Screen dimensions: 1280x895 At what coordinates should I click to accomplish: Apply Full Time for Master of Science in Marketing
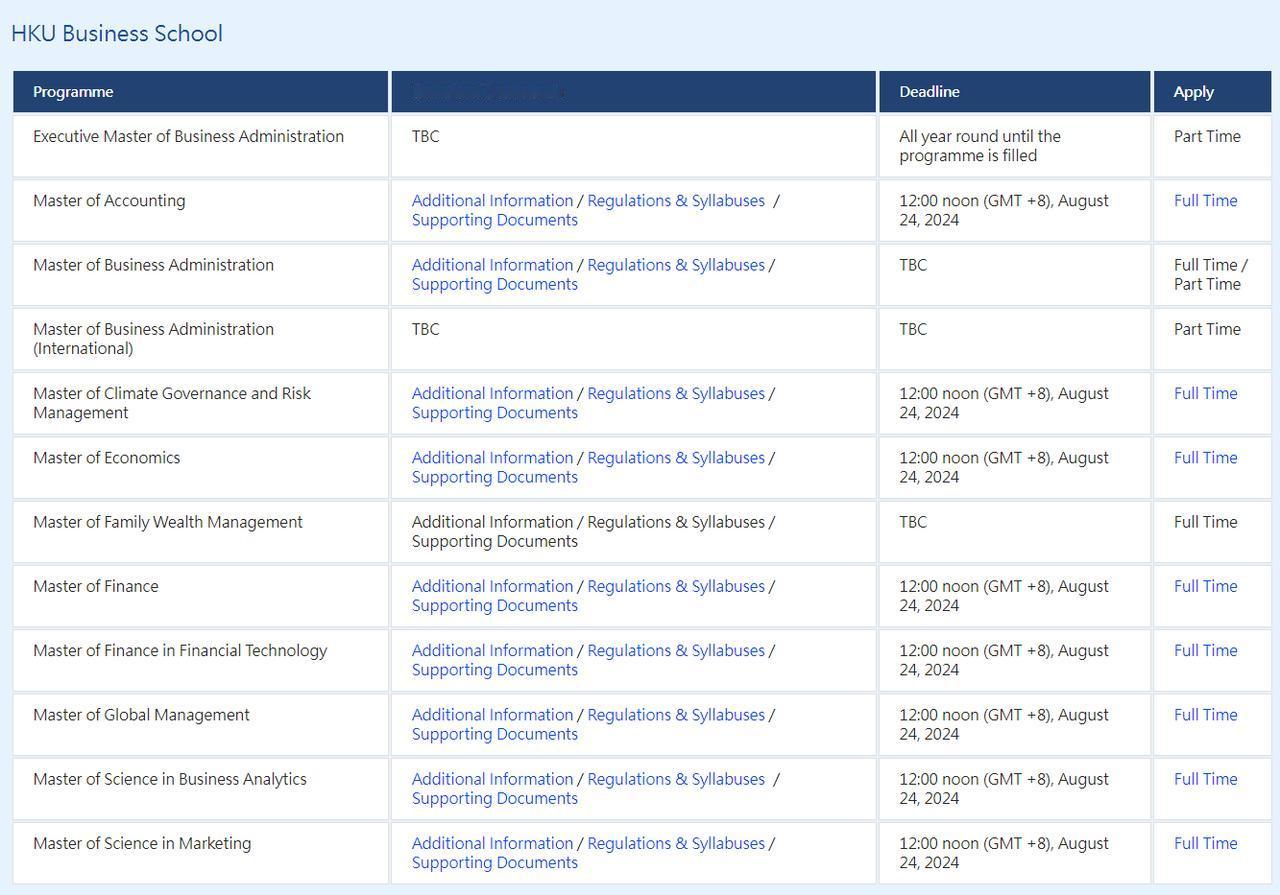click(x=1205, y=844)
